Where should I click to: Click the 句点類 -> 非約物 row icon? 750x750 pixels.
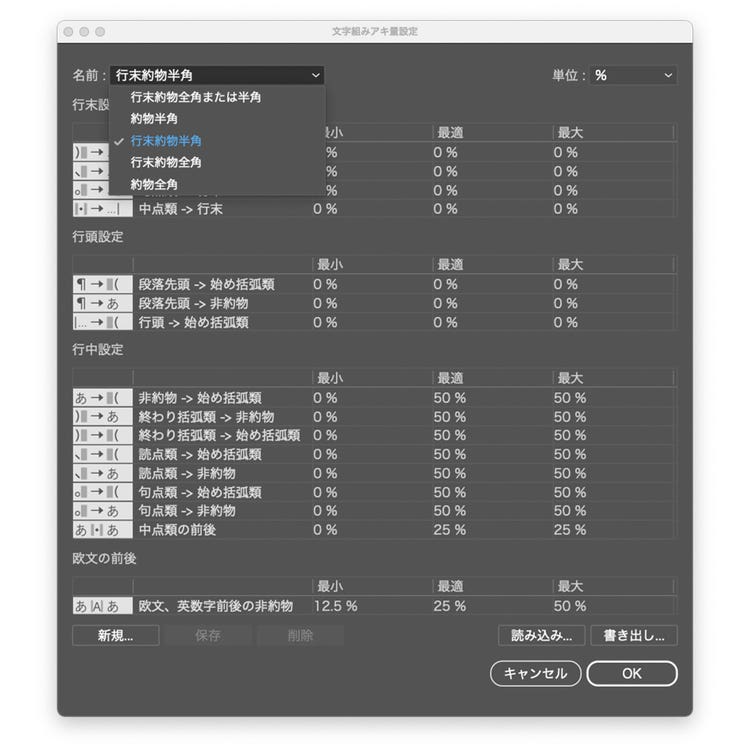click(x=102, y=511)
